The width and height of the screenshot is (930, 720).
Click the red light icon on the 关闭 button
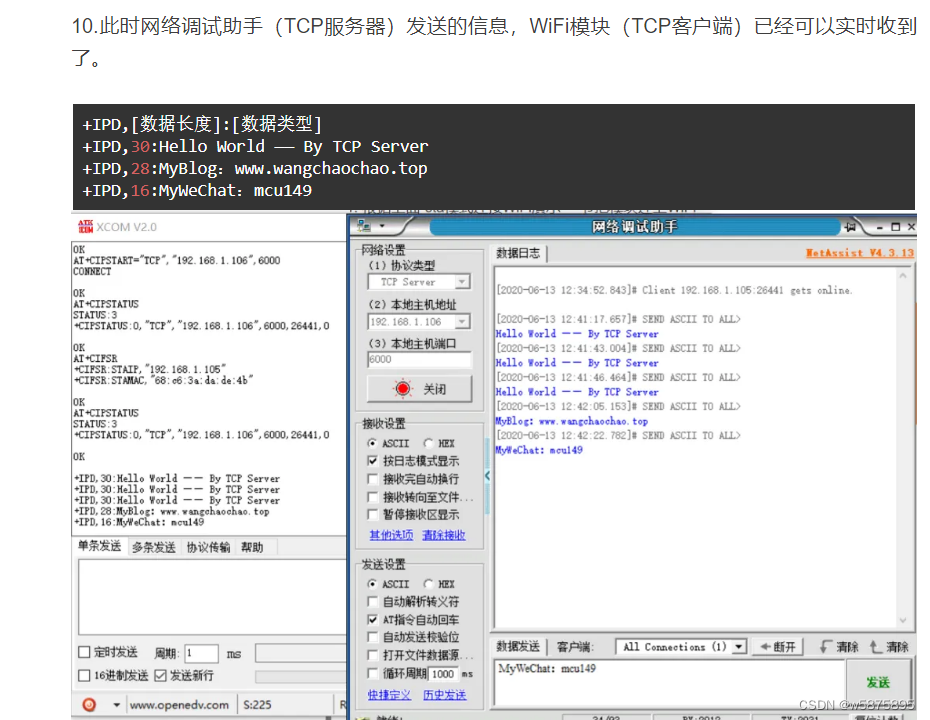403,389
